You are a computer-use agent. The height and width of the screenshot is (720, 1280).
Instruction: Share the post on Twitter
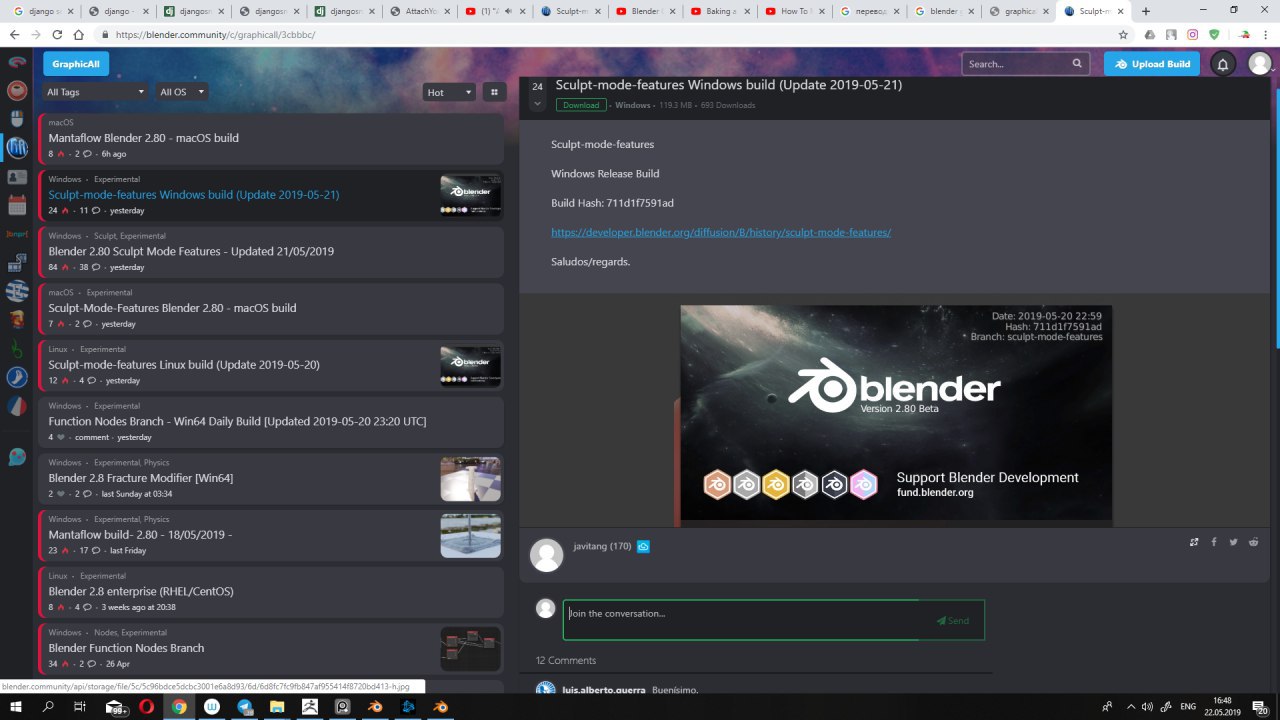click(x=1233, y=542)
